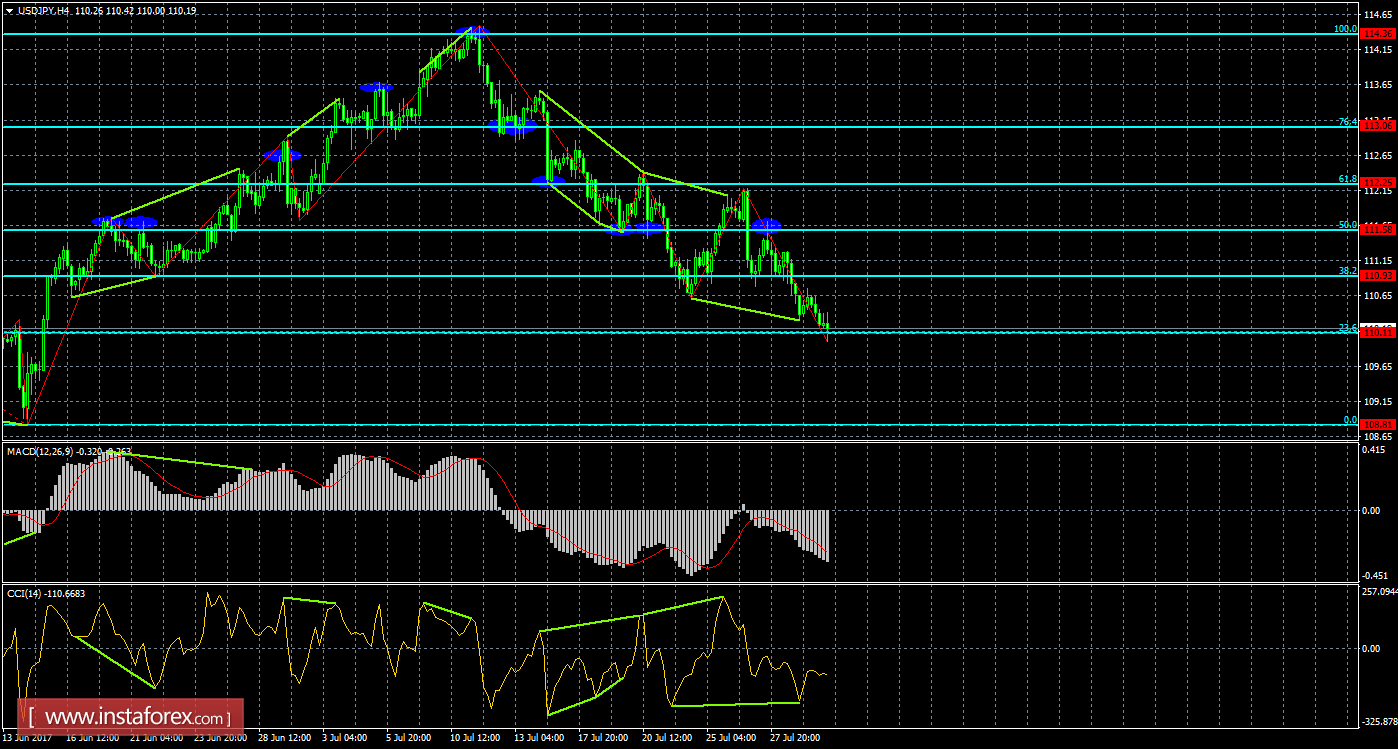Select the CCI(14) indicator label
1398x749 pixels.
pyautogui.click(x=24, y=593)
